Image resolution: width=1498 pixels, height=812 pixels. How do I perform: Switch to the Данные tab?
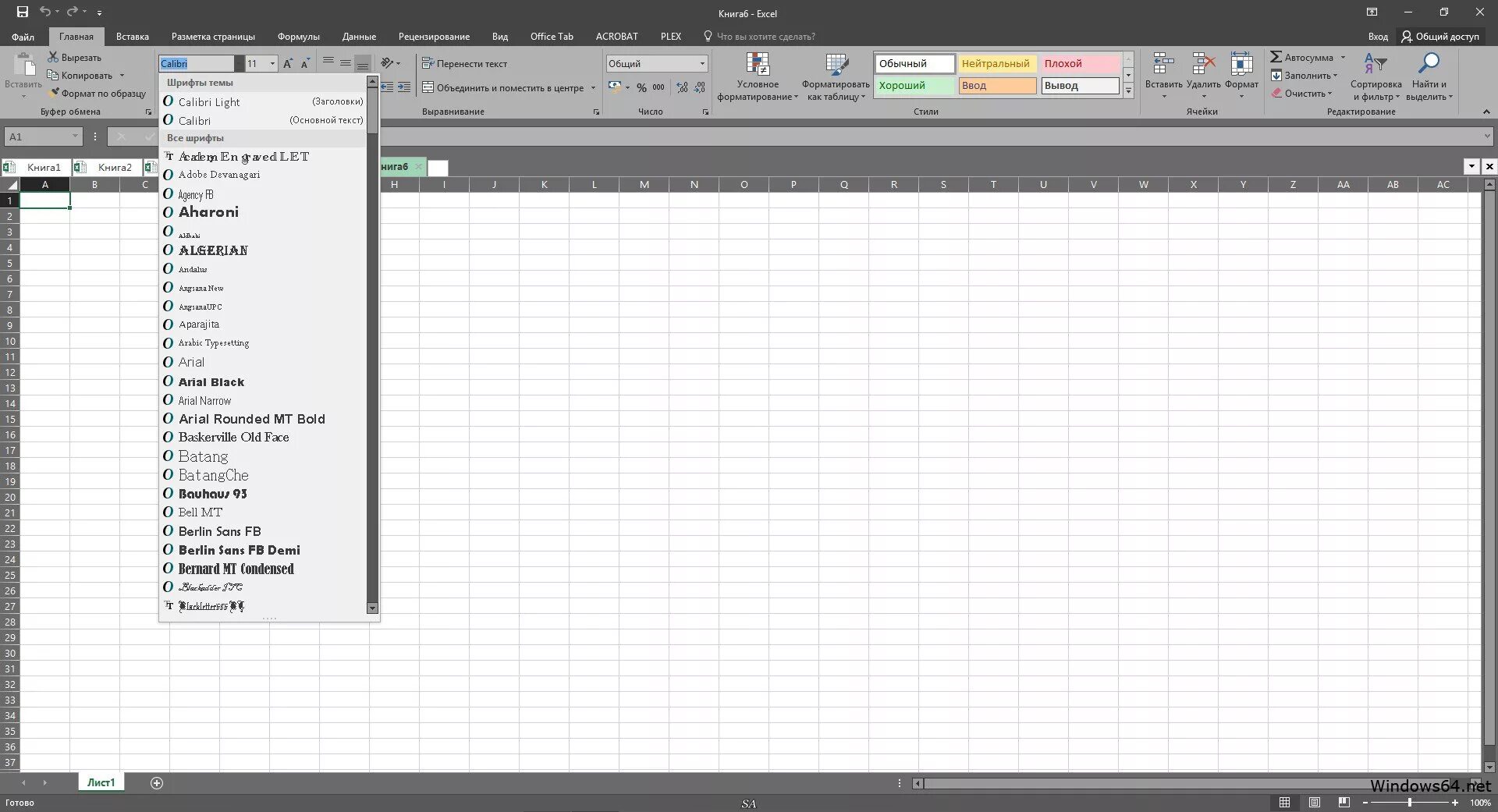pos(359,36)
